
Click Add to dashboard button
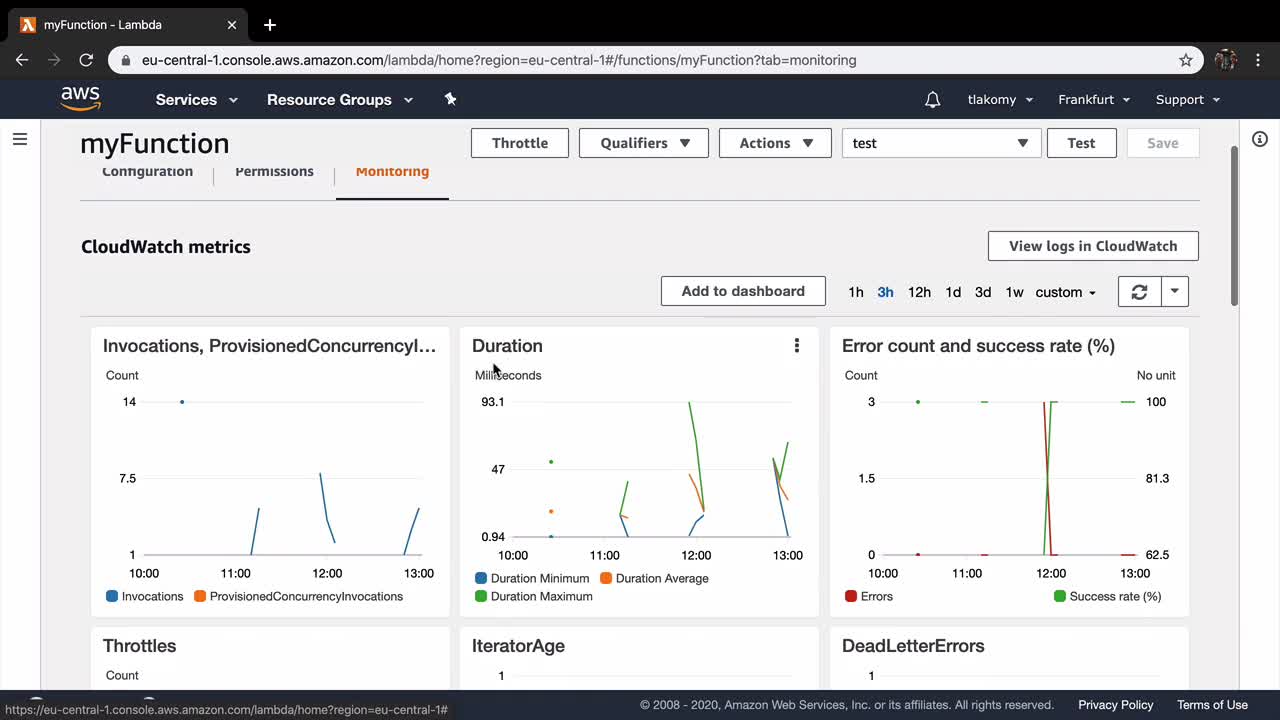click(x=743, y=291)
